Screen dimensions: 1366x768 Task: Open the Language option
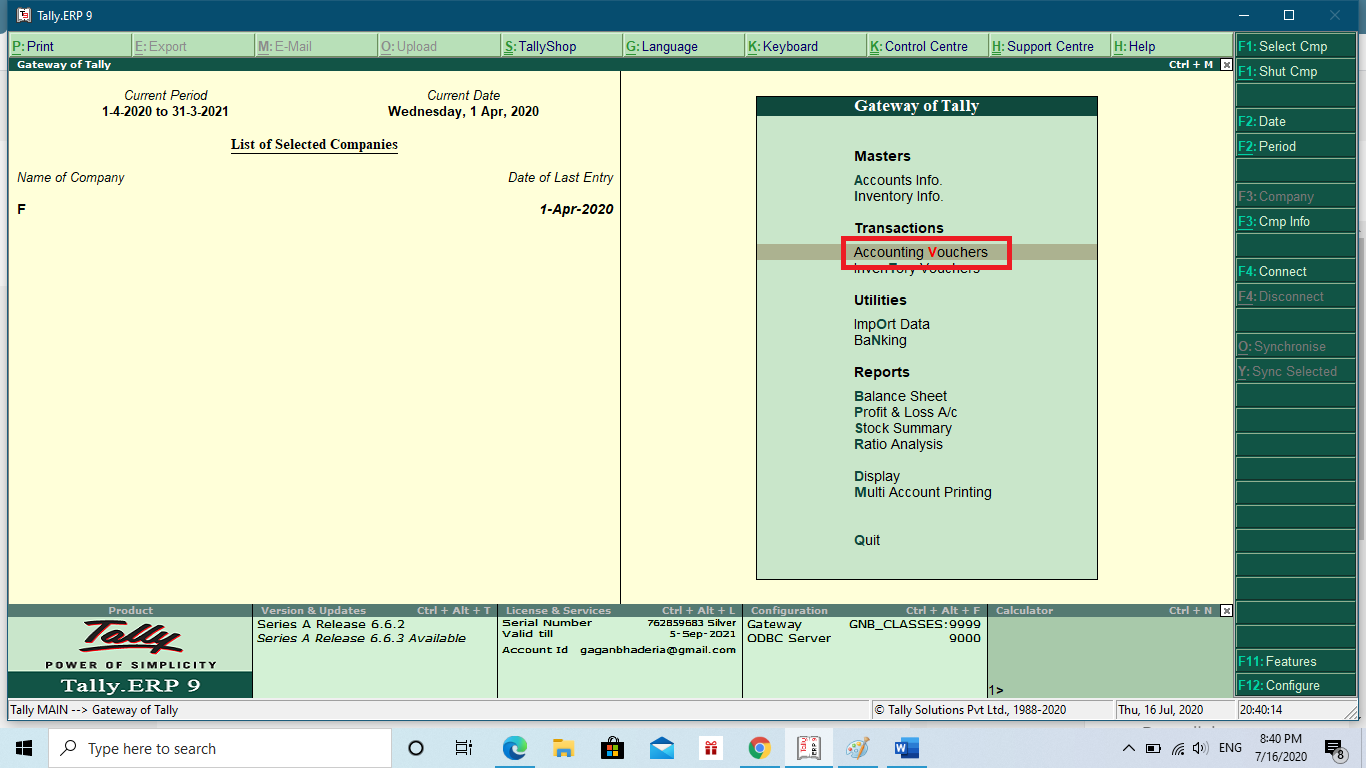pyautogui.click(x=684, y=46)
